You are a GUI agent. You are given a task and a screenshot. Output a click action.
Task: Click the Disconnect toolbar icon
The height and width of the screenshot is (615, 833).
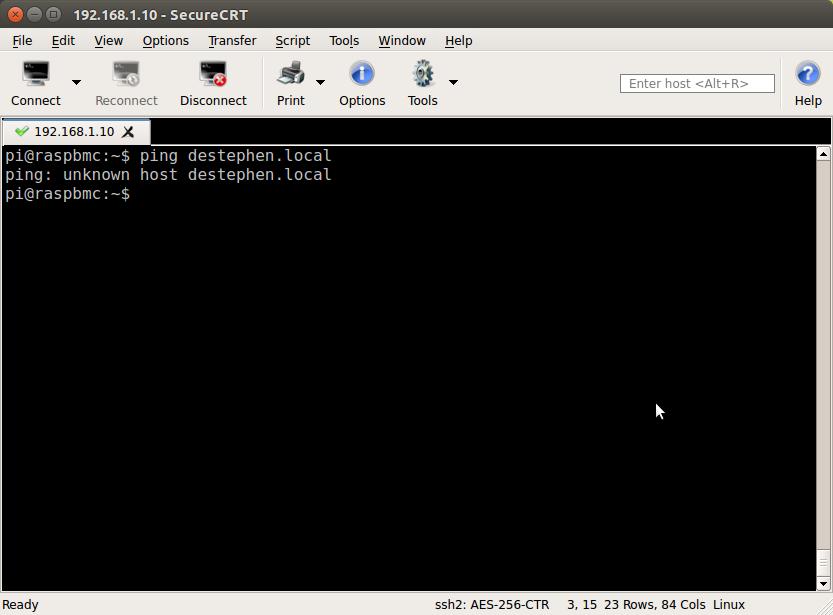[213, 74]
